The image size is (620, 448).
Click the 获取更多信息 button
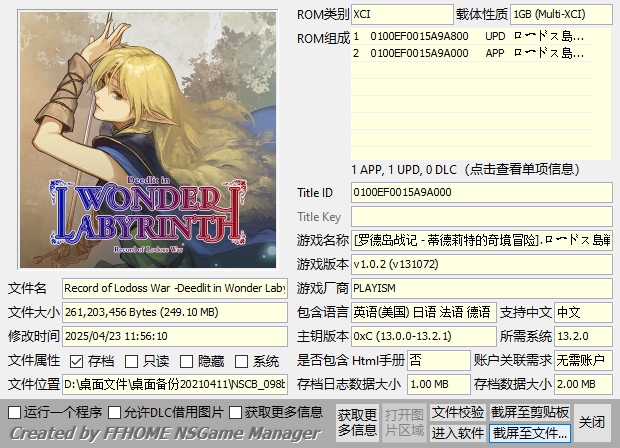357,423
